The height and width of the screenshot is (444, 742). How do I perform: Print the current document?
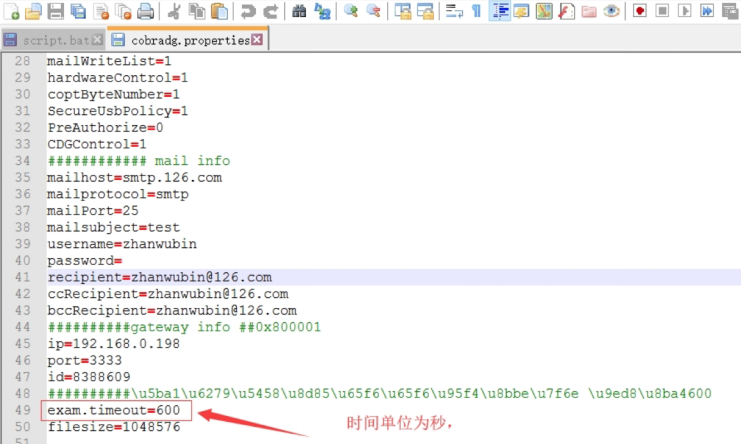(x=146, y=12)
